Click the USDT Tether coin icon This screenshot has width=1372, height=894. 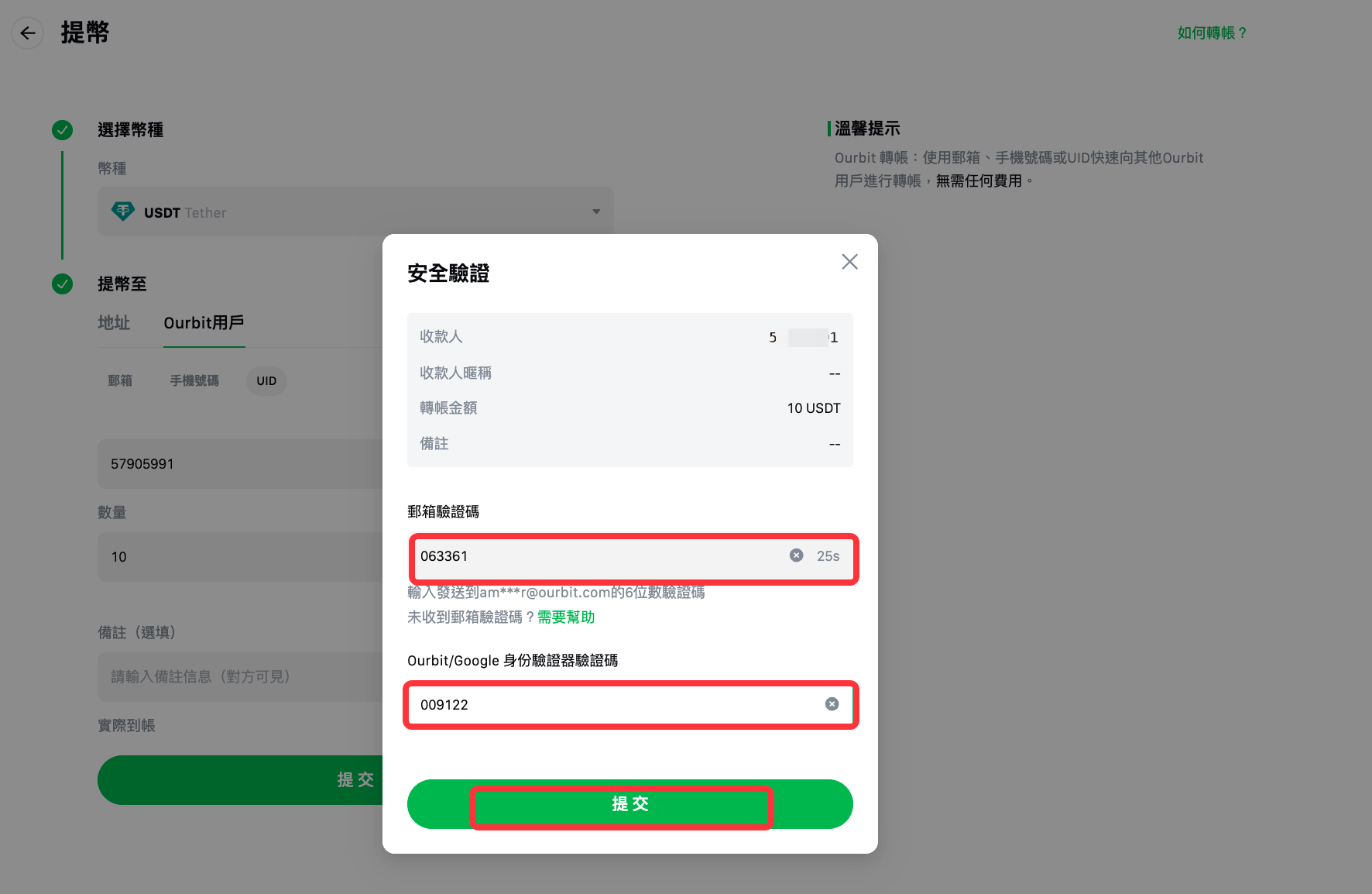coord(123,211)
